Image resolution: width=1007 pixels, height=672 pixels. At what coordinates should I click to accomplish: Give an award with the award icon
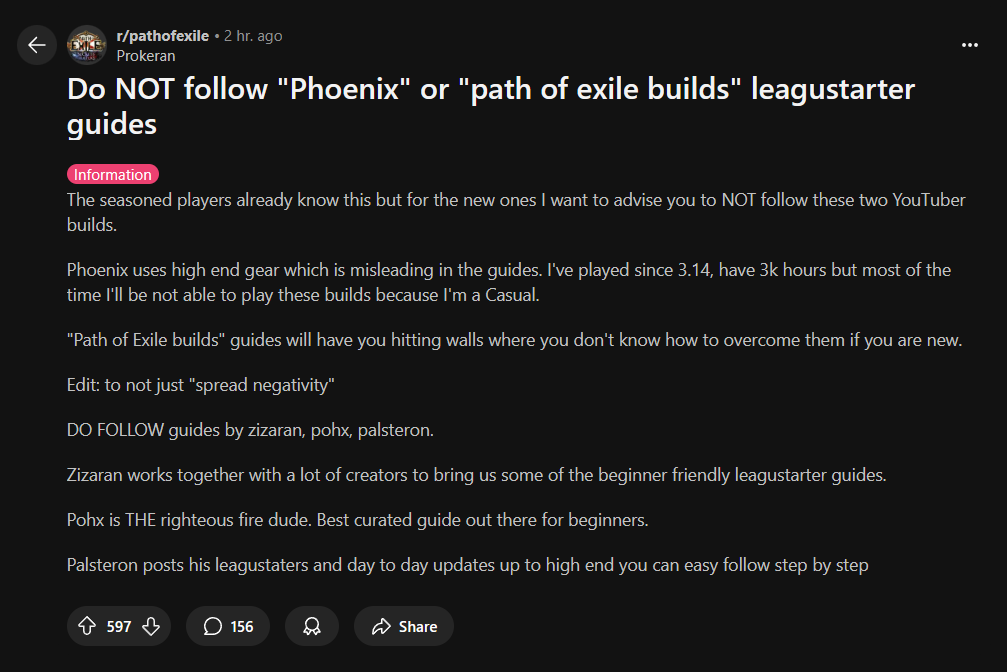pyautogui.click(x=312, y=626)
